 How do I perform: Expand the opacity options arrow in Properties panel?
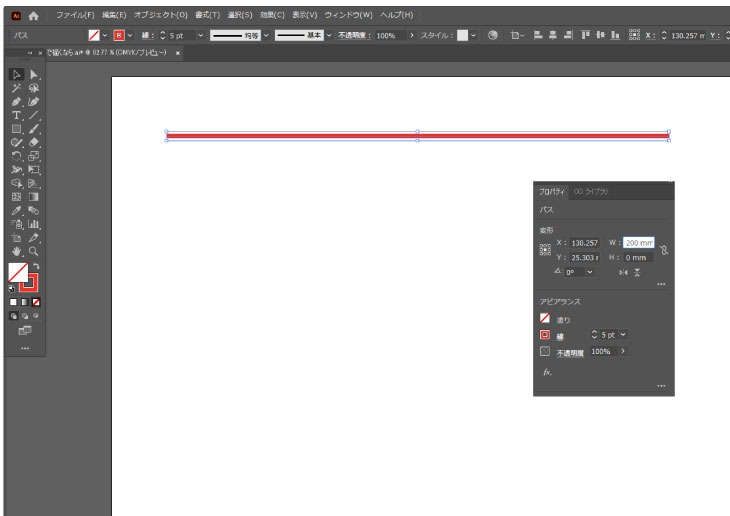tap(623, 352)
